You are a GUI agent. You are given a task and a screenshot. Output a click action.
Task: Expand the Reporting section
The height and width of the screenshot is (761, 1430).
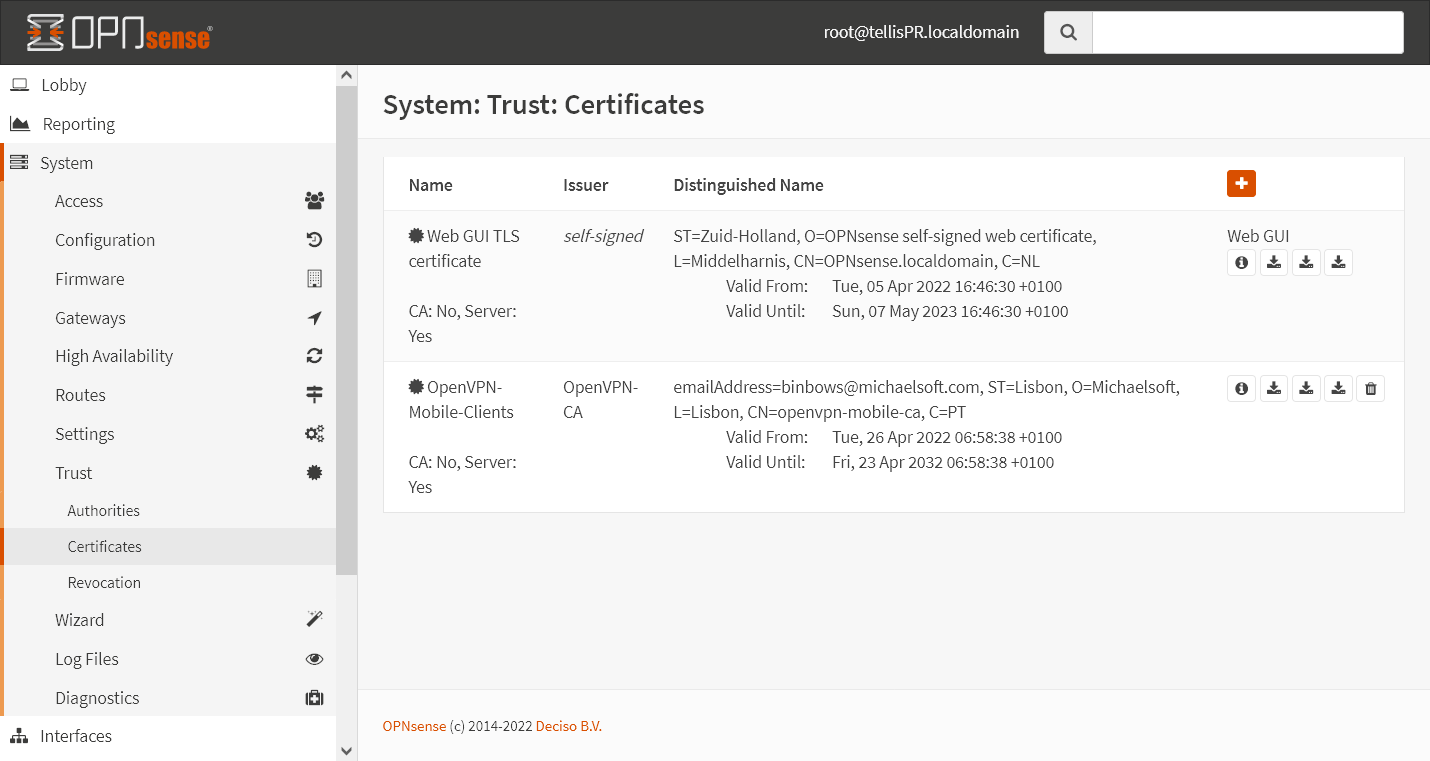[x=77, y=123]
